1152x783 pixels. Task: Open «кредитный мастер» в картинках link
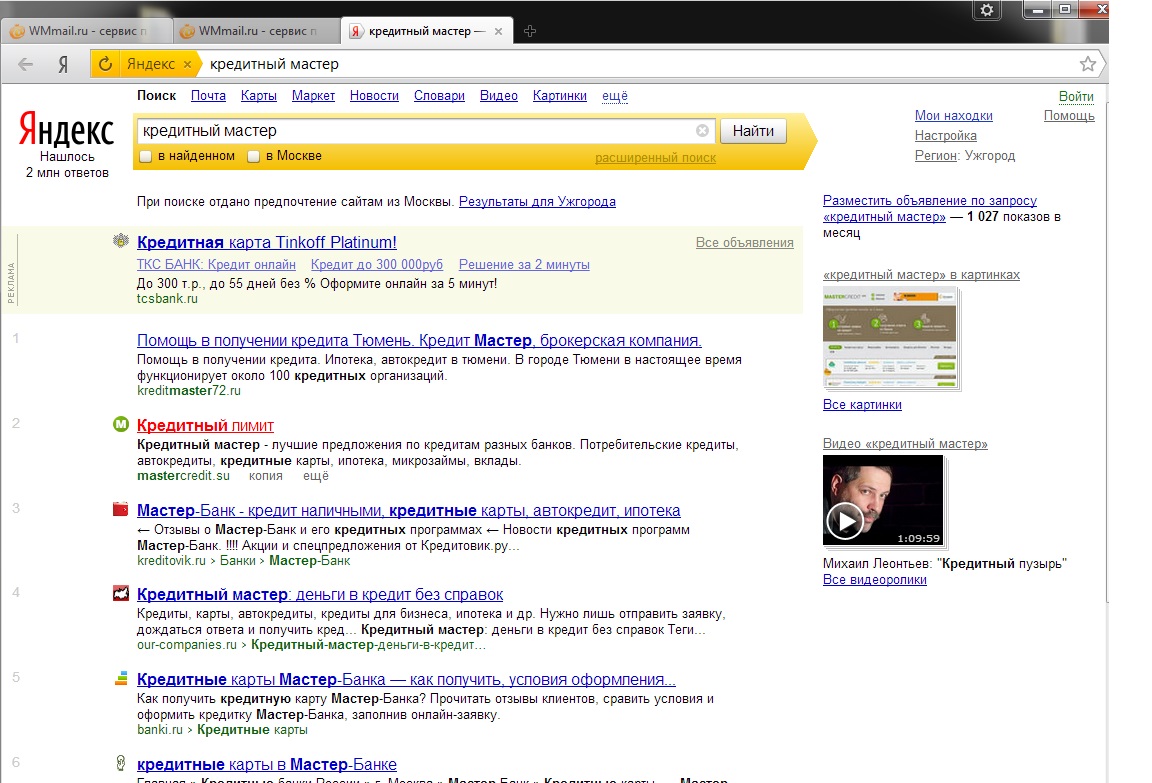point(921,275)
